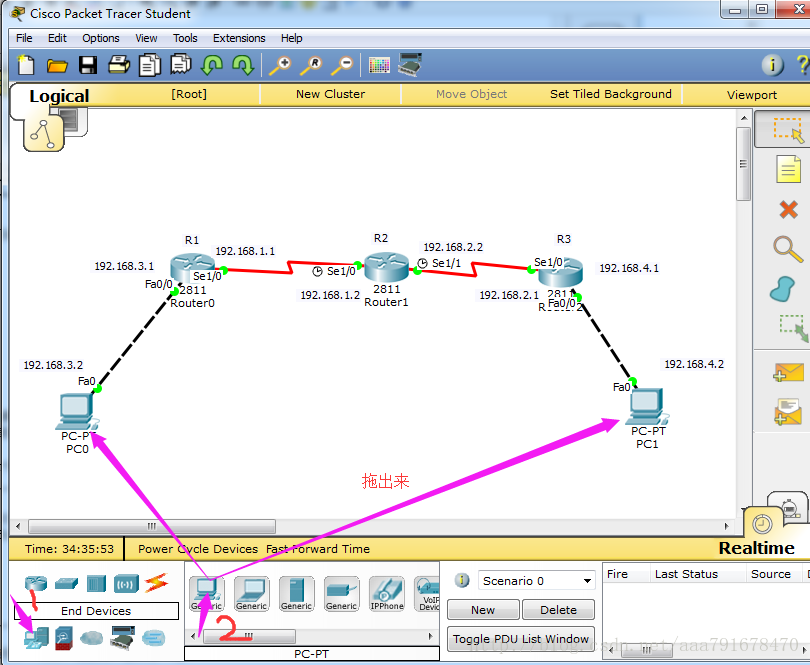Open the Options menu
This screenshot has width=810, height=665.
point(101,38)
